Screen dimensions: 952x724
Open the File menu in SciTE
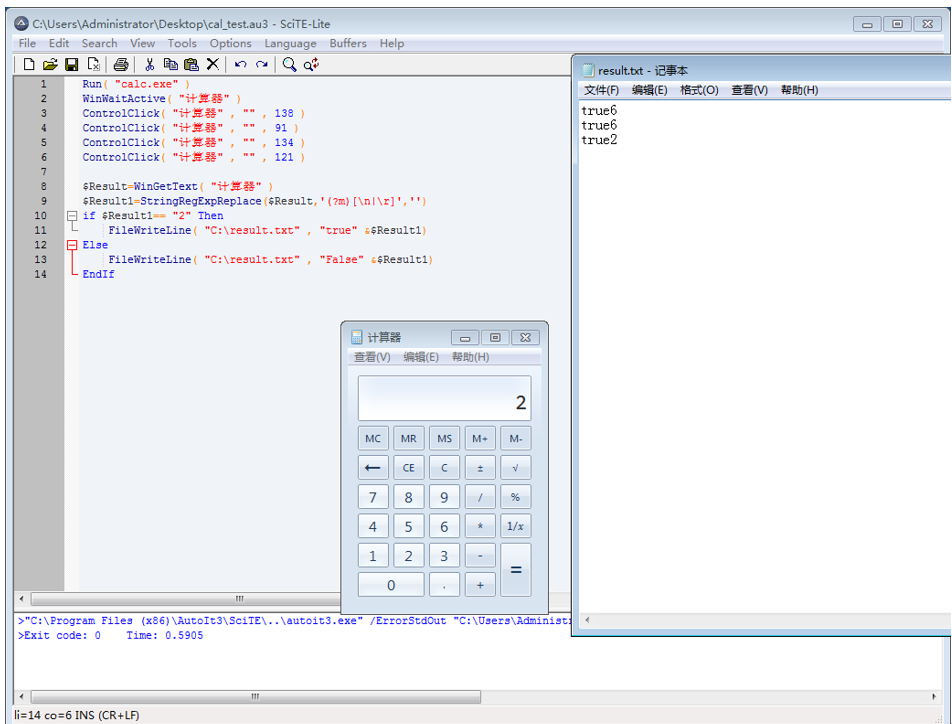(27, 43)
